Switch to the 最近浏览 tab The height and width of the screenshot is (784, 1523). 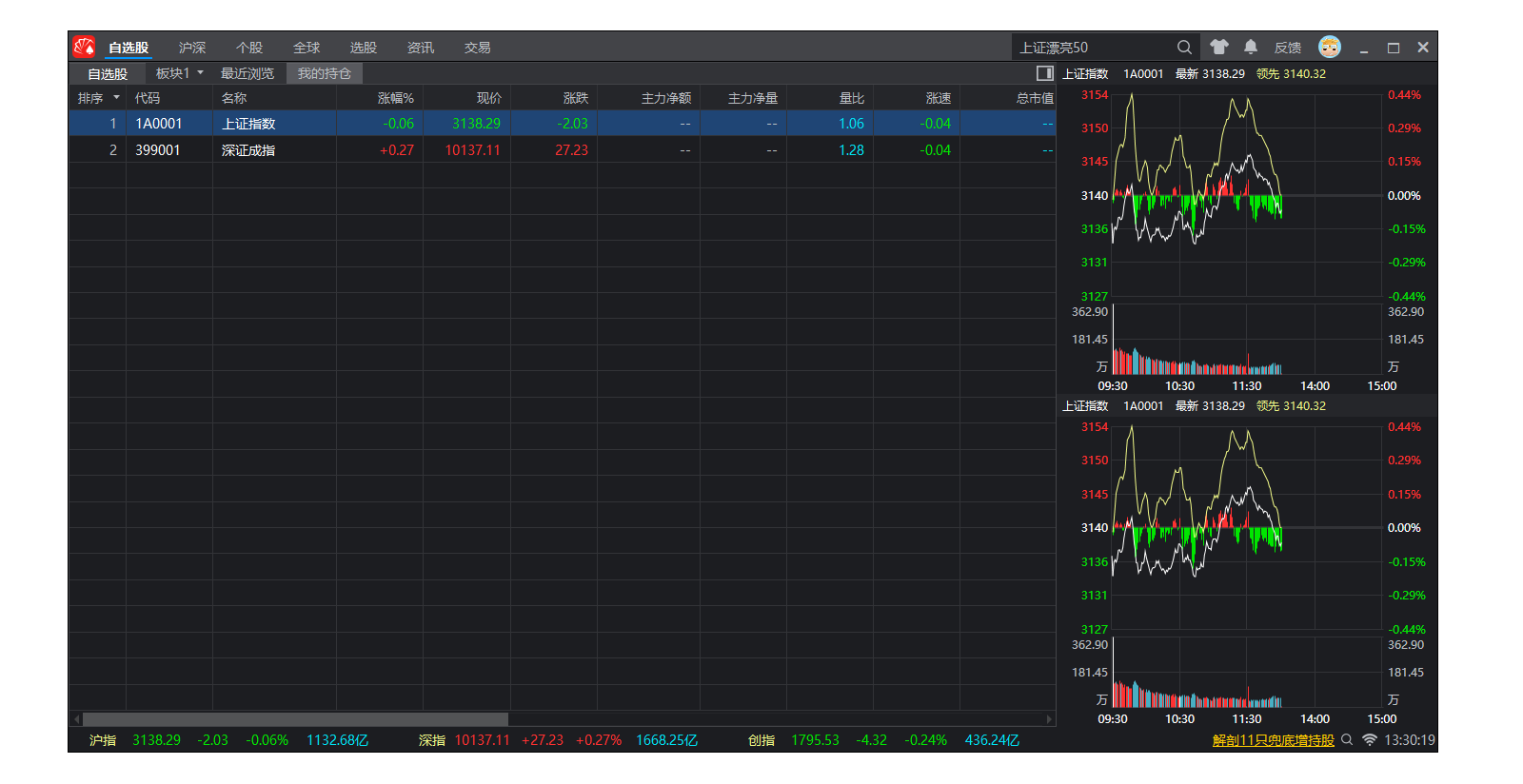(x=247, y=73)
